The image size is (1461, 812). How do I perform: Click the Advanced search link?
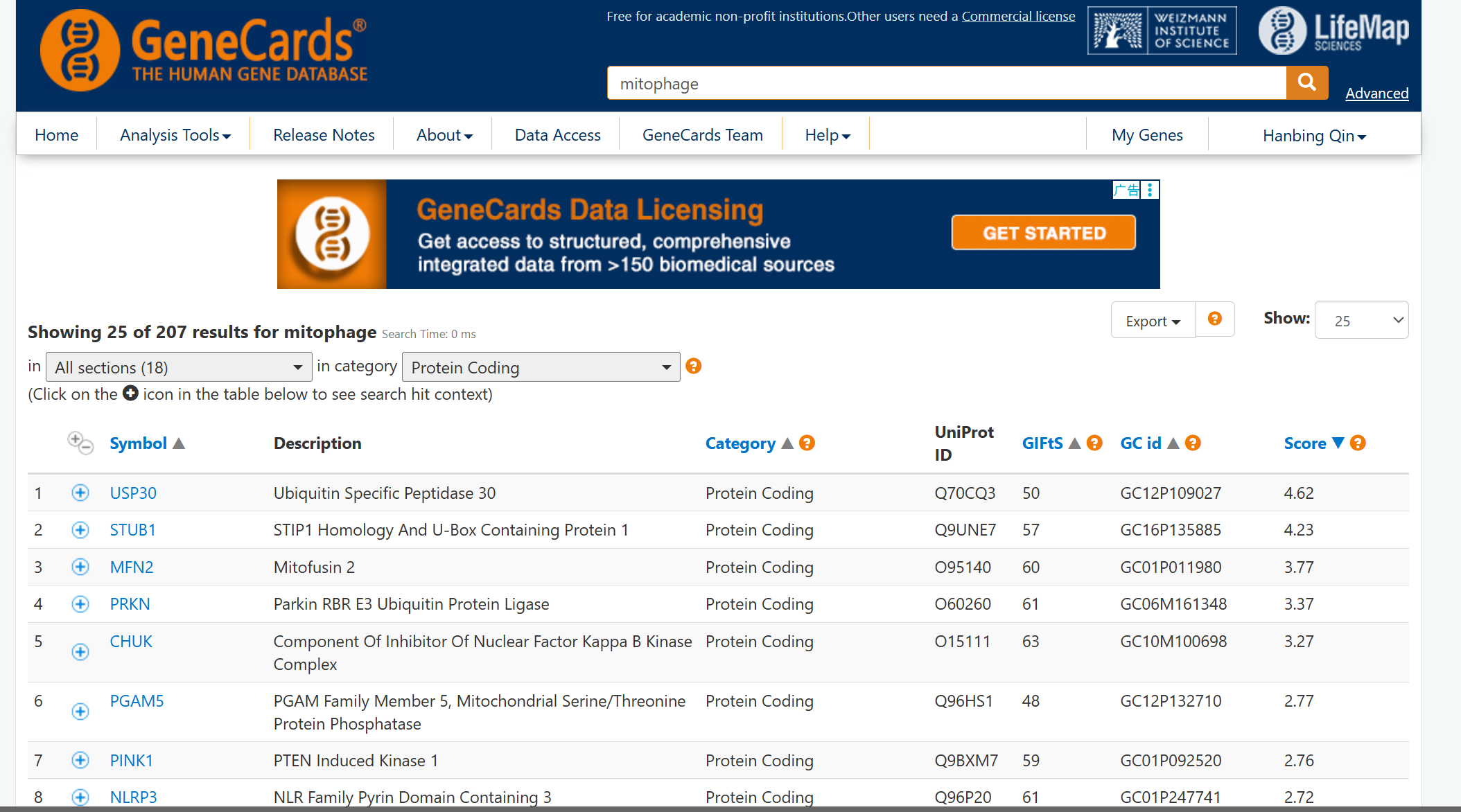click(1376, 94)
